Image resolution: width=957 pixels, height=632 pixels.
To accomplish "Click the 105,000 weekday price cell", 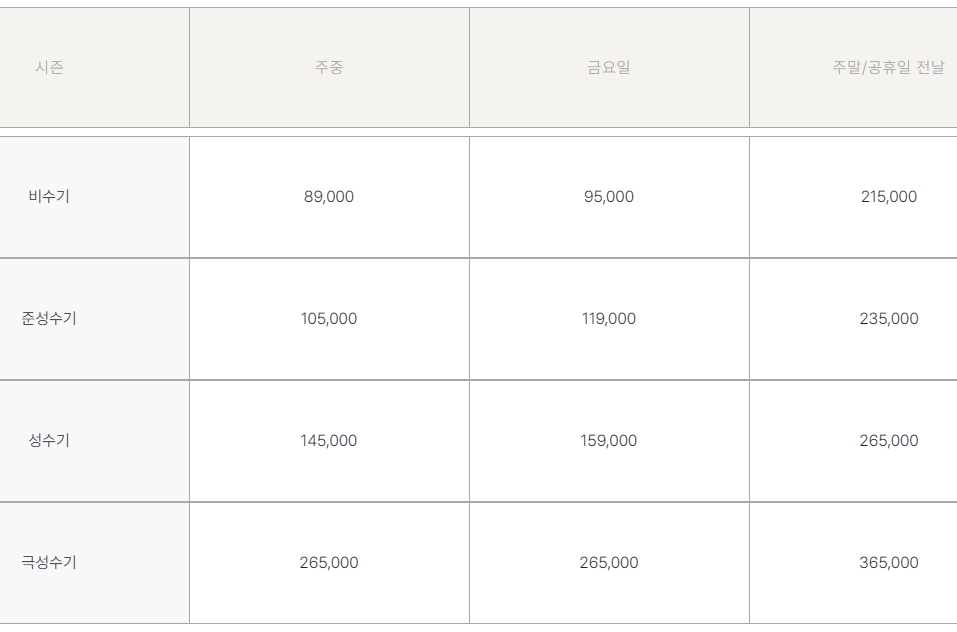I will [329, 318].
